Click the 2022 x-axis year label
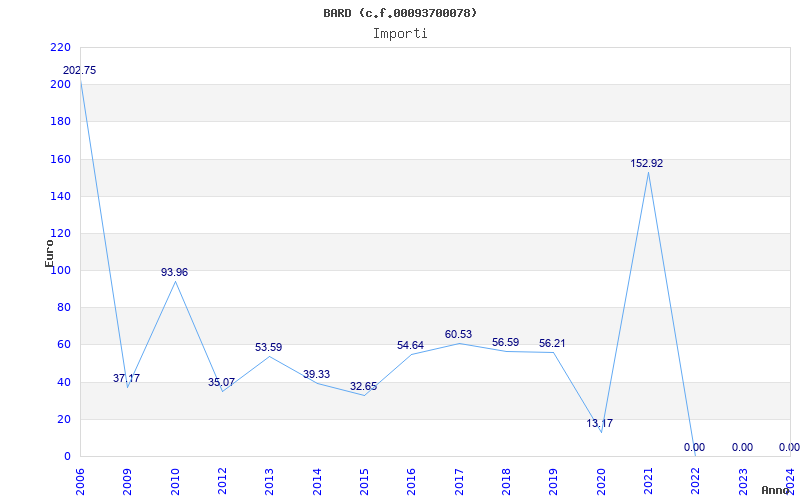Image resolution: width=800 pixels, height=500 pixels. [696, 482]
